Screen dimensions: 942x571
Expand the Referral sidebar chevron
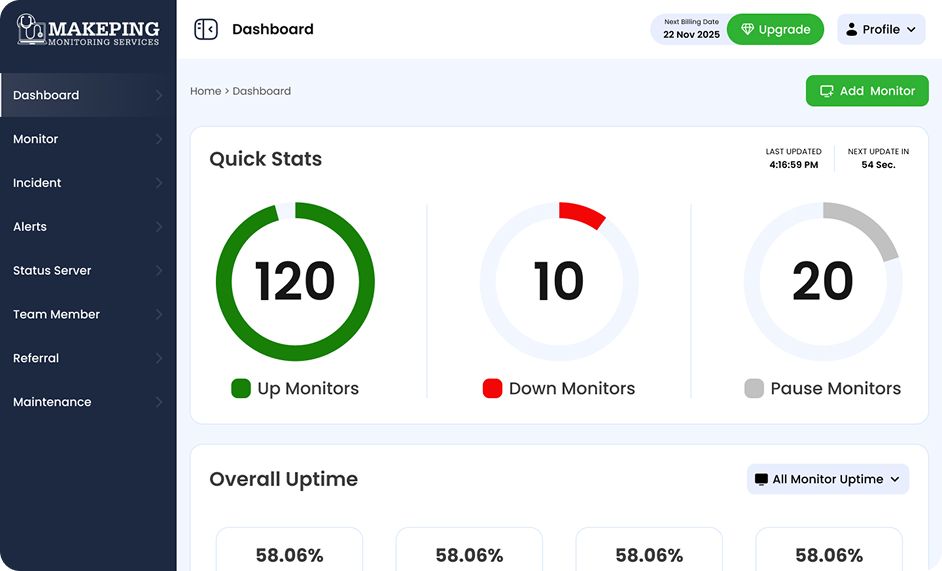159,358
